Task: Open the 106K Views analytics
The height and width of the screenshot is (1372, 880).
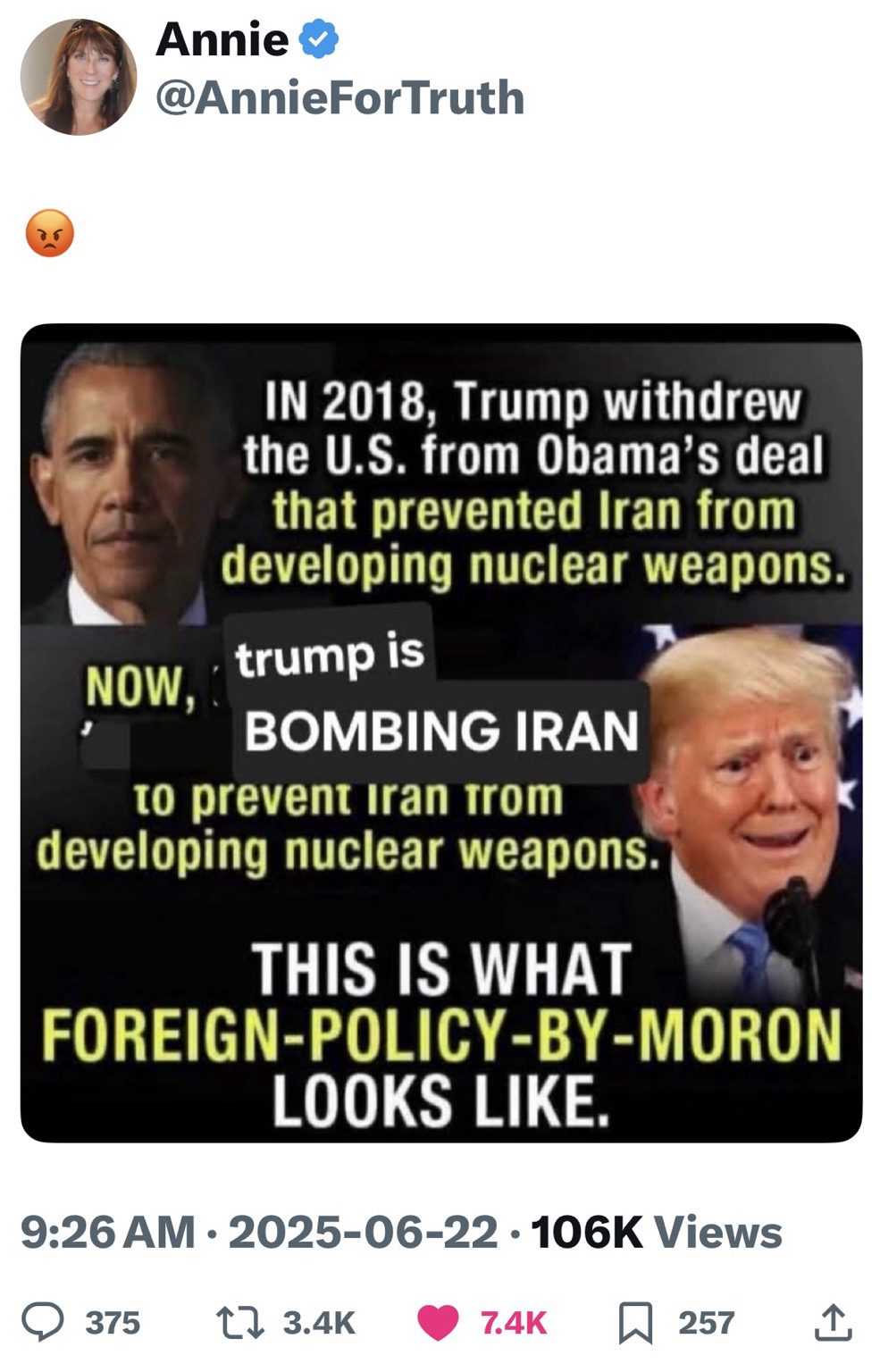Action: click(x=657, y=1233)
